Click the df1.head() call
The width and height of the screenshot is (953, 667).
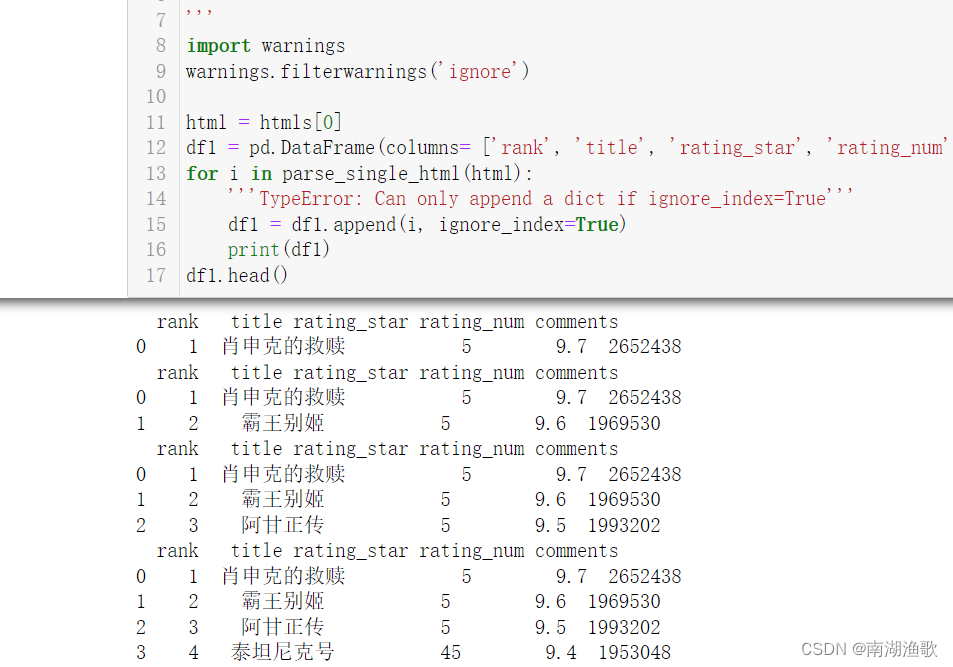(236, 274)
